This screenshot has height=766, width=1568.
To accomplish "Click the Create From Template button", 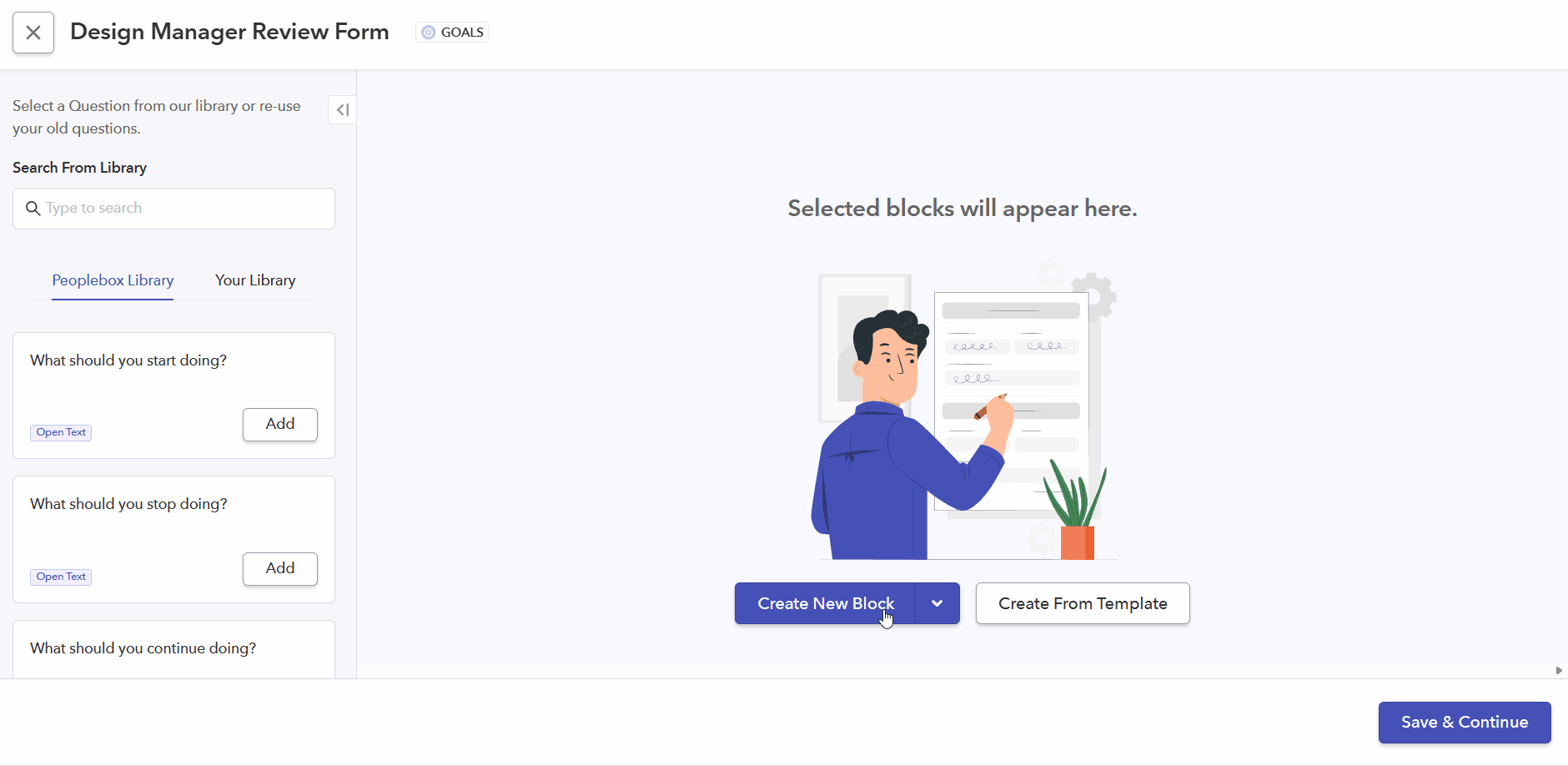I will 1082,603.
